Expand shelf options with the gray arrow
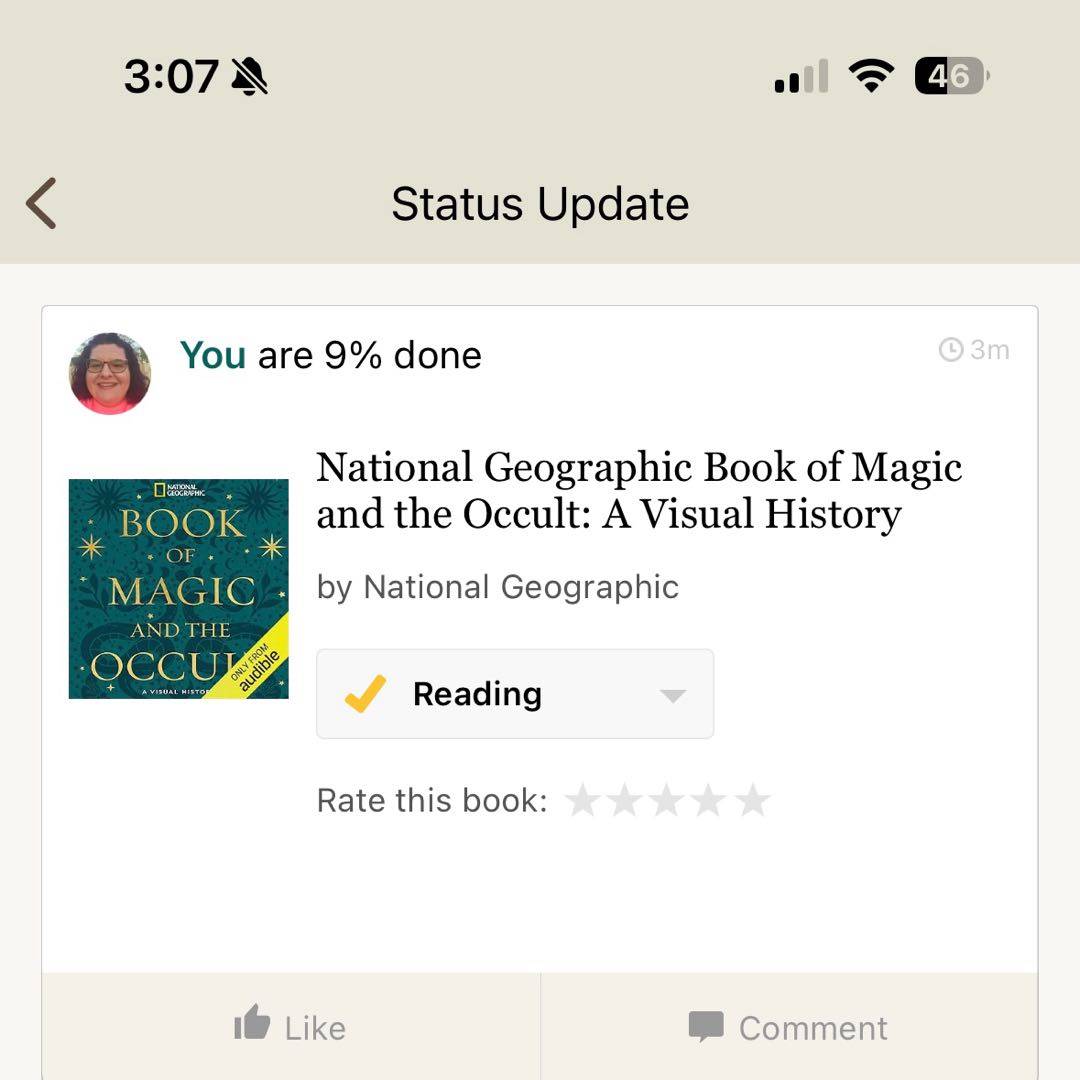 pyautogui.click(x=673, y=695)
